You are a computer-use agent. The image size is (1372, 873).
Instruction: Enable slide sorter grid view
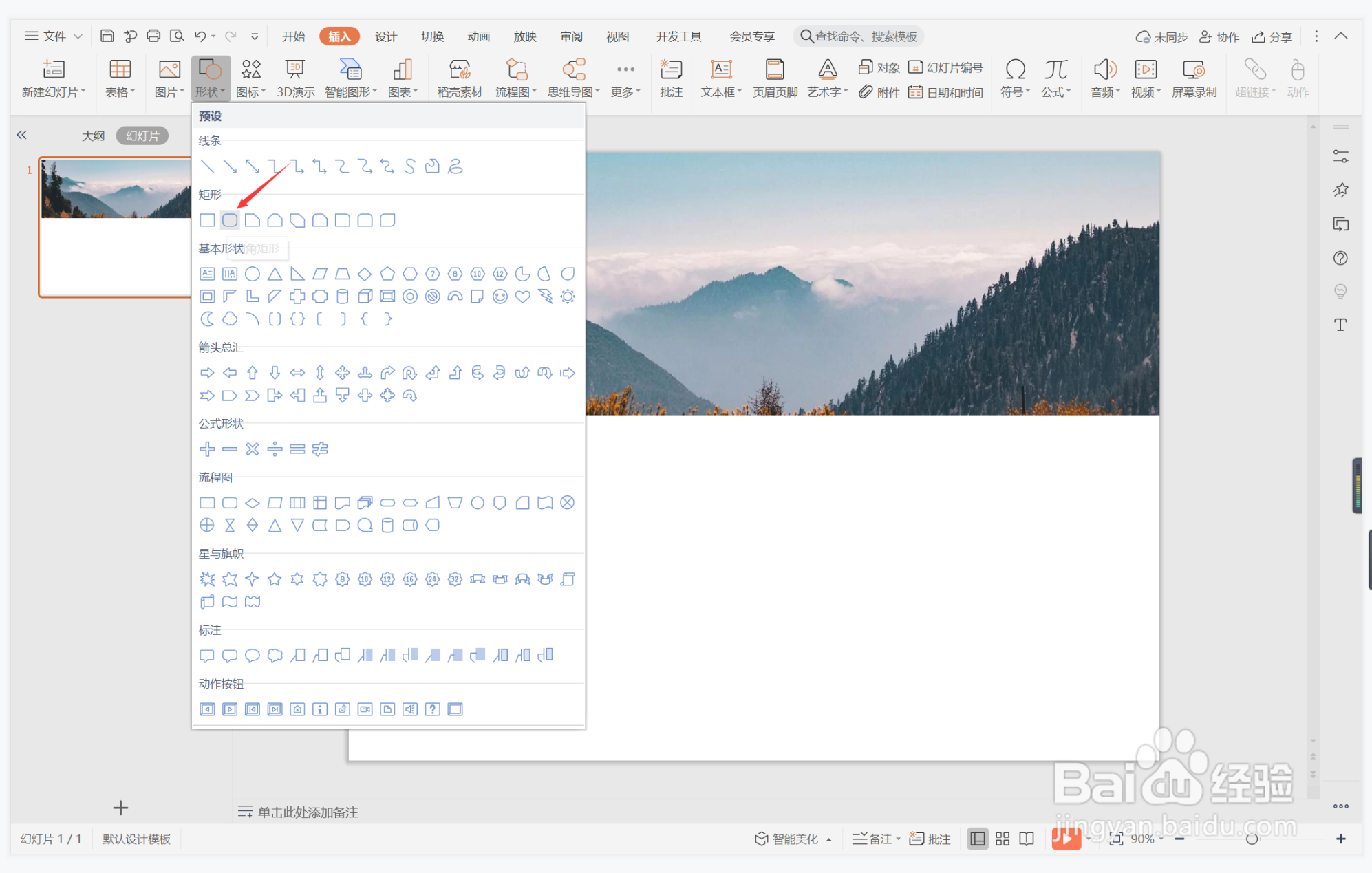[1003, 839]
